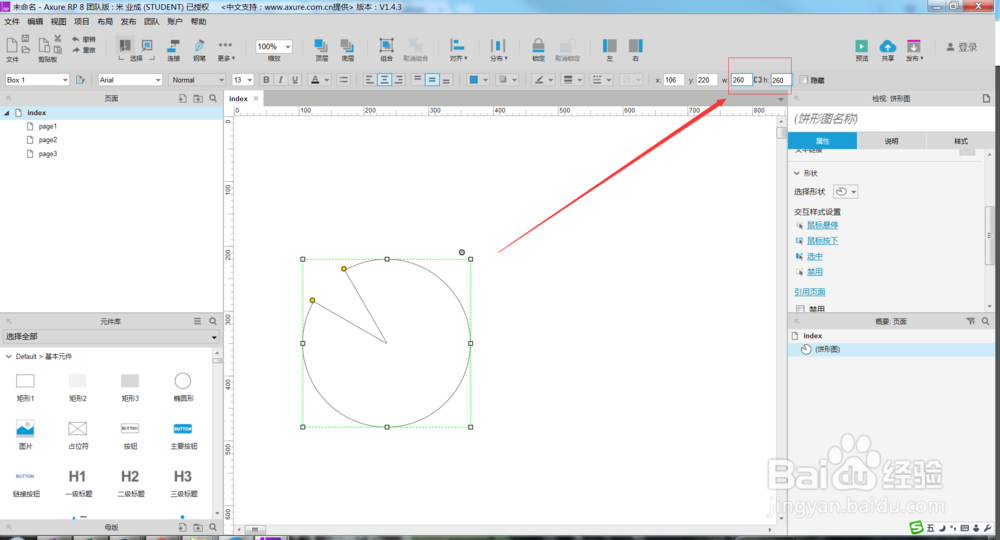Click the undo (撤销) arrow
This screenshot has height=540, width=1000.
[x=76, y=40]
